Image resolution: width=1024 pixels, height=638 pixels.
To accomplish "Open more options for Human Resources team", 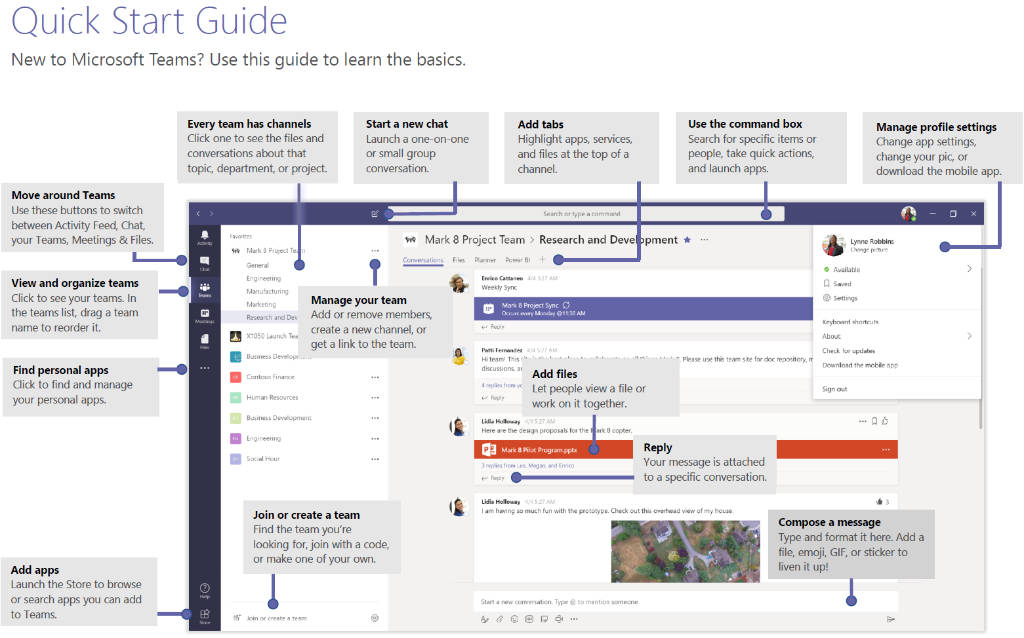I will point(375,397).
